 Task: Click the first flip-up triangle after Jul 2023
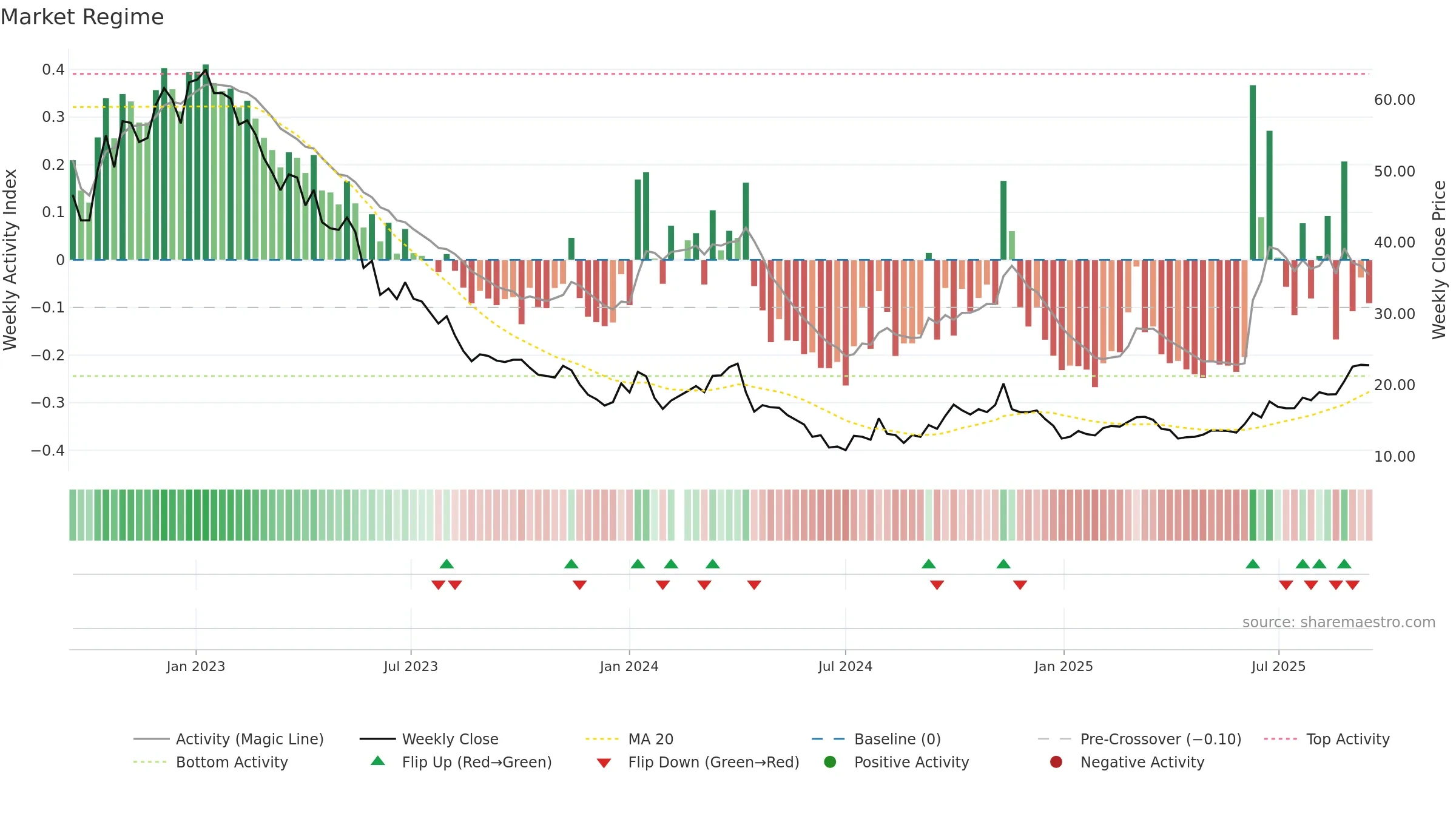447,564
